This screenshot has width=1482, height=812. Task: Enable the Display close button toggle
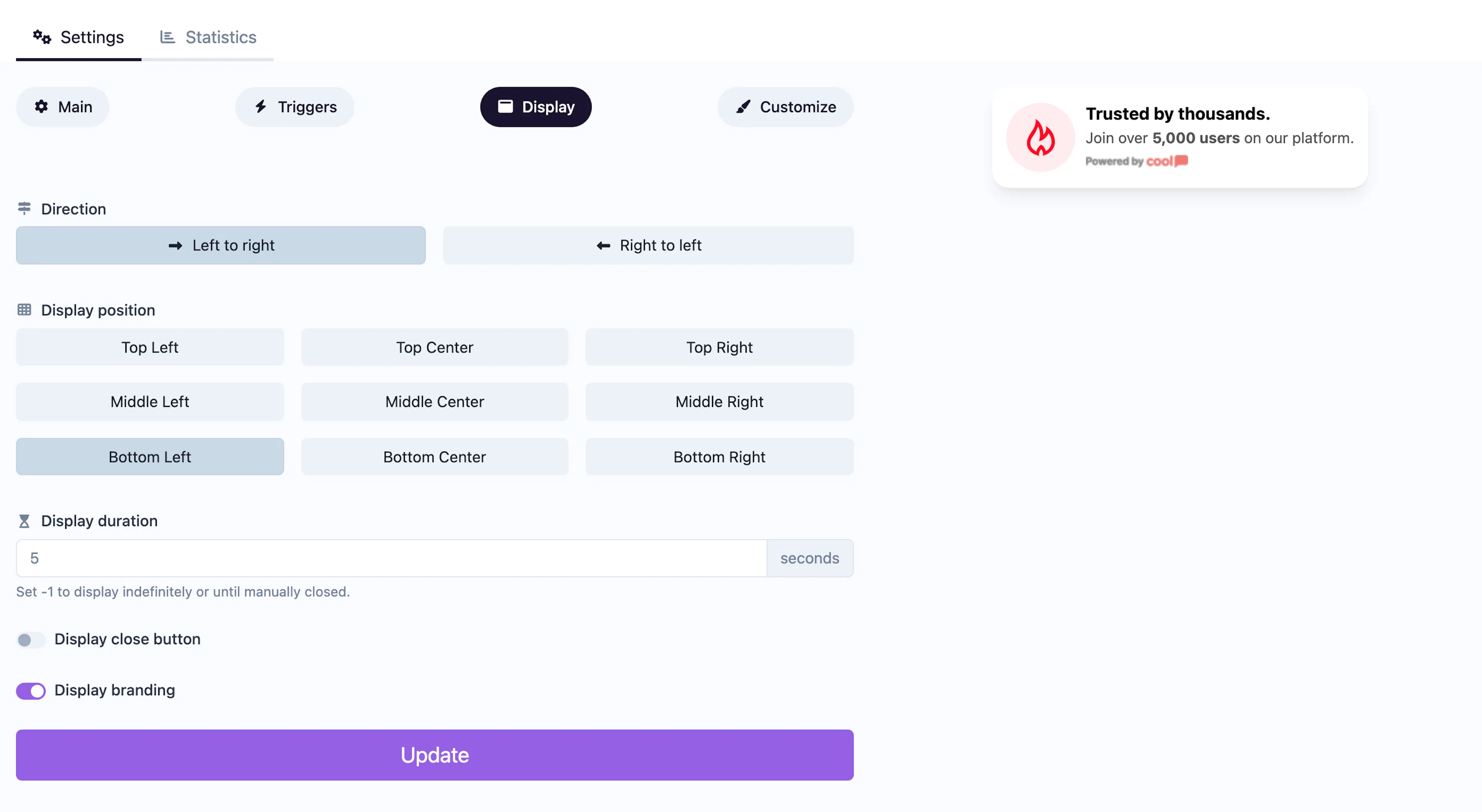[30, 640]
